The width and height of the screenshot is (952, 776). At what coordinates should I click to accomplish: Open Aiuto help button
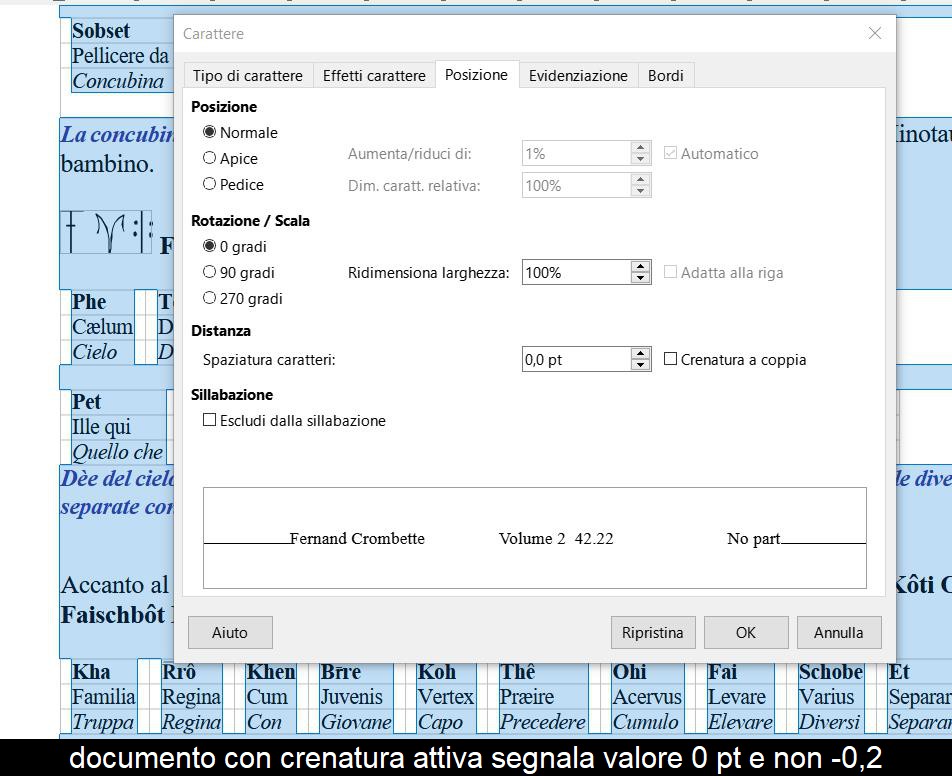pos(230,633)
